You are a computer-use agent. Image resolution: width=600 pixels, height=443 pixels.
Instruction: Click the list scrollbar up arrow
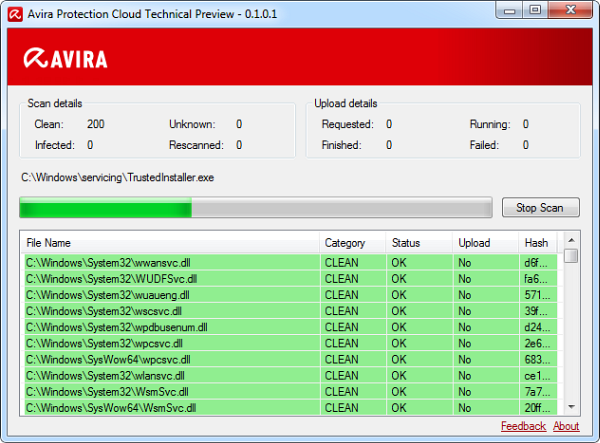pos(572,240)
